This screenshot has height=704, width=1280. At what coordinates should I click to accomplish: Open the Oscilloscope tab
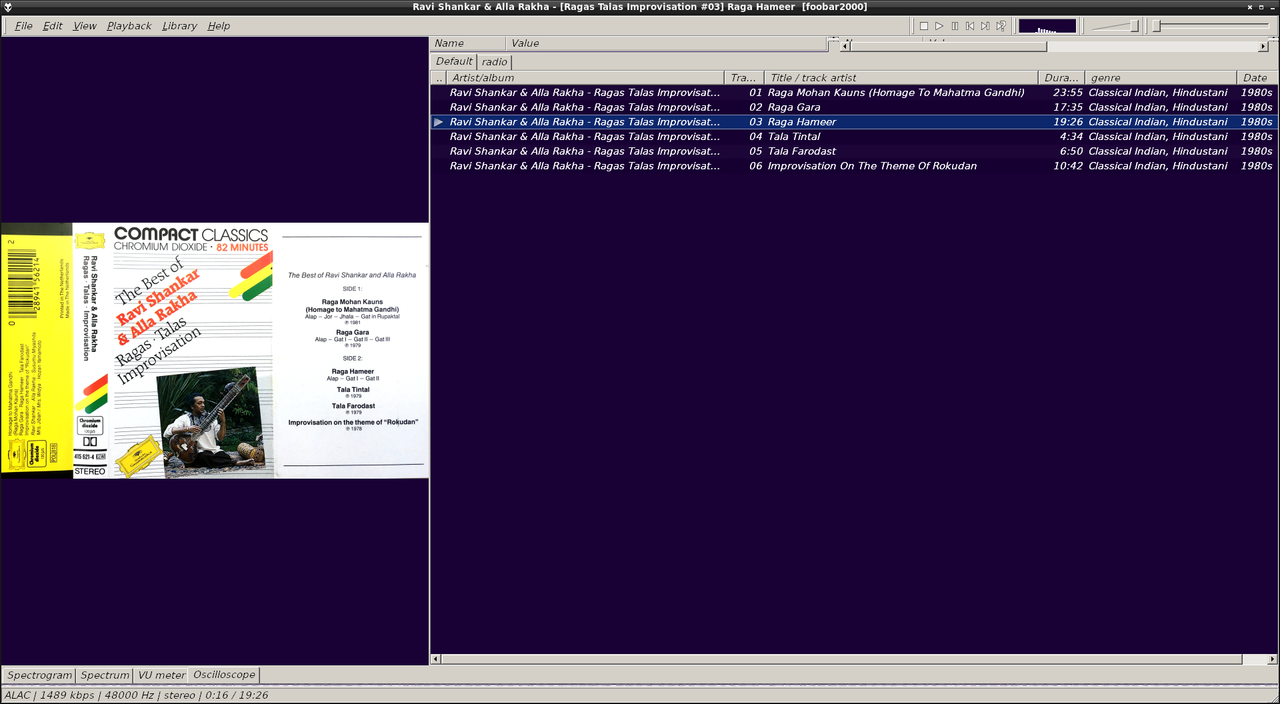click(x=224, y=675)
